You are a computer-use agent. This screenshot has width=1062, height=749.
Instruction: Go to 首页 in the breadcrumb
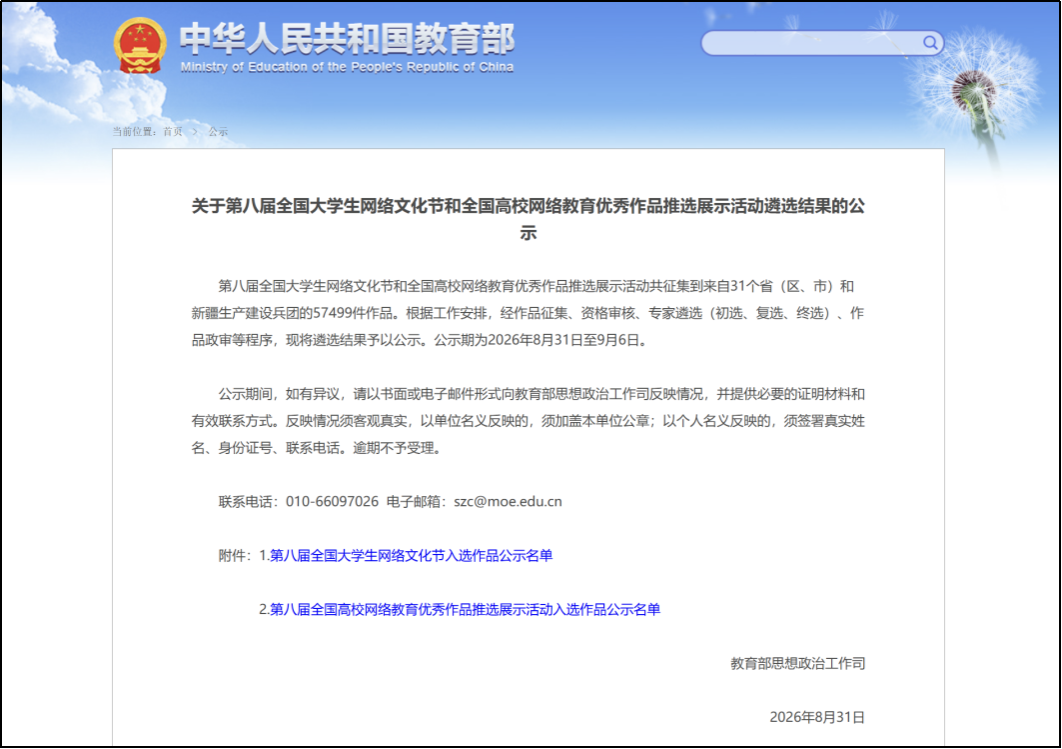tap(173, 131)
